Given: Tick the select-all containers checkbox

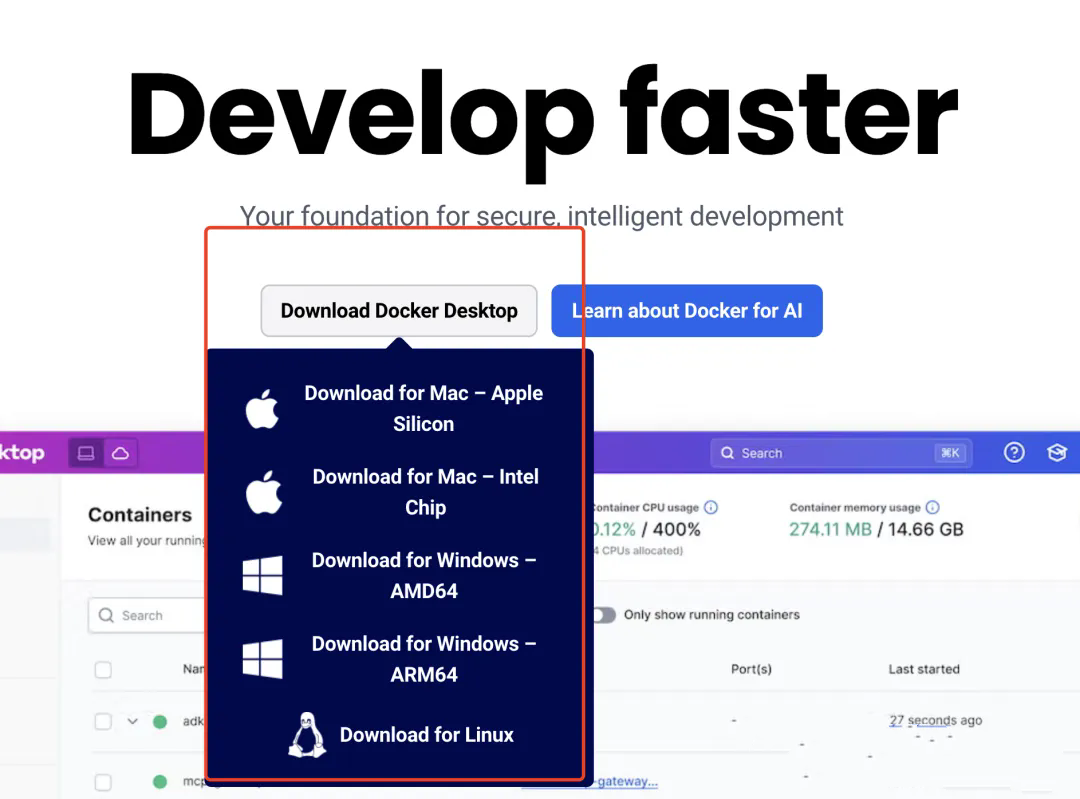Looking at the screenshot, I should [x=103, y=670].
